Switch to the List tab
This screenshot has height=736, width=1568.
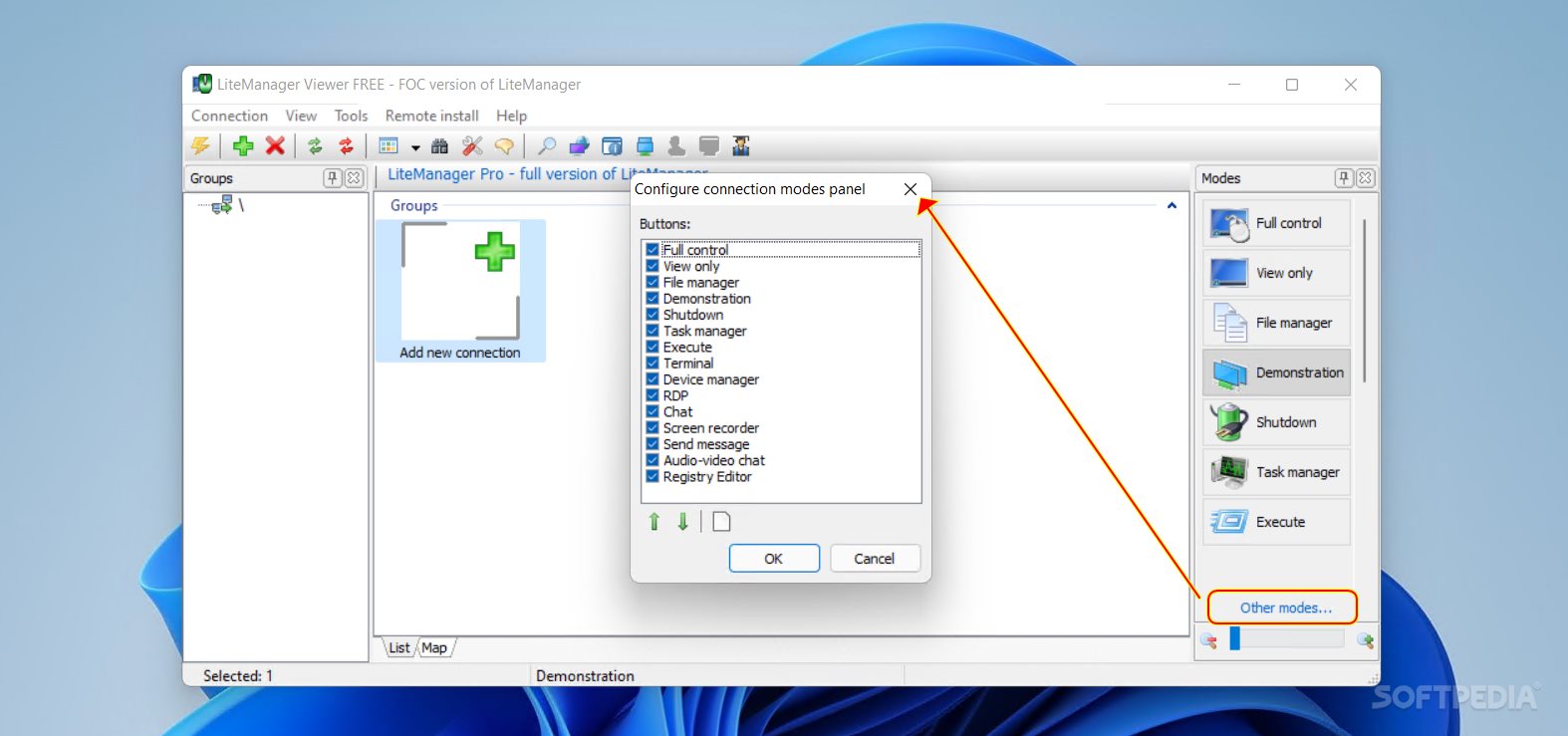(398, 647)
